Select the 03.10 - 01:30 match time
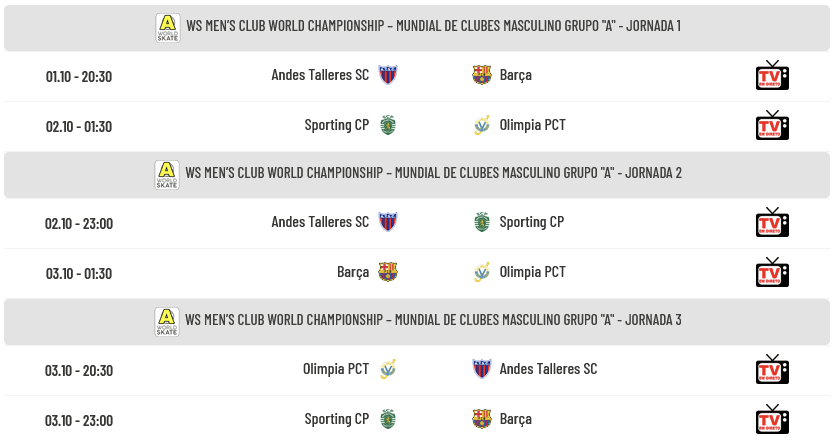Image resolution: width=835 pixels, height=446 pixels. tap(79, 273)
